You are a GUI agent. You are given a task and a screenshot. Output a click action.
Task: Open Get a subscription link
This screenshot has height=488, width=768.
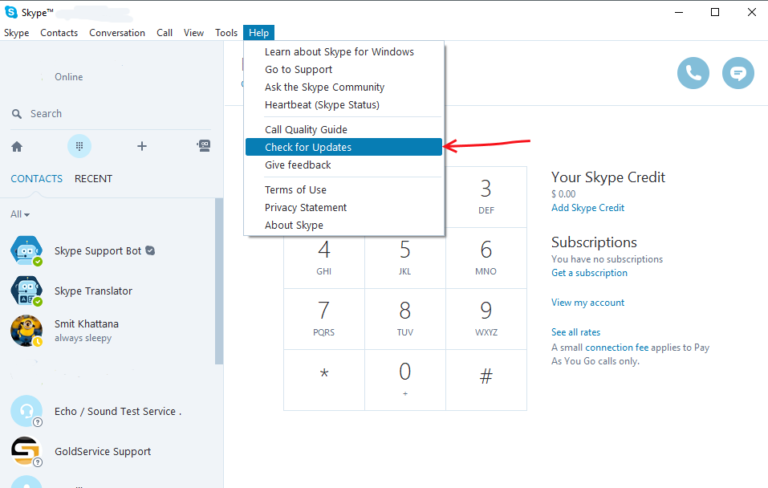(x=589, y=273)
